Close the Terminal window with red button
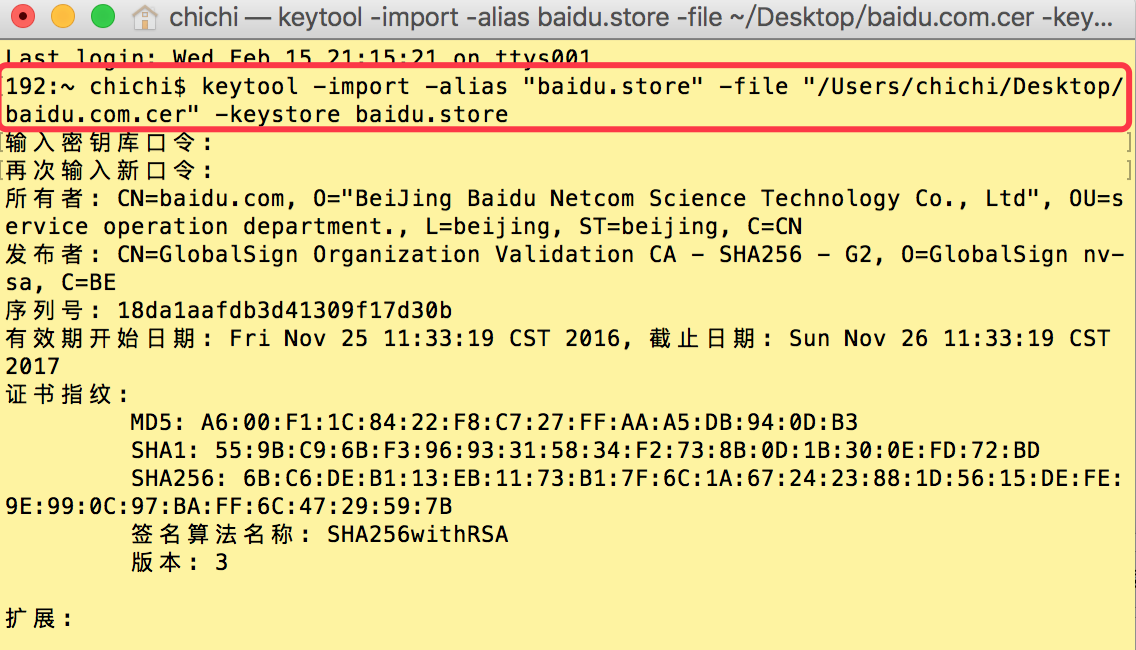 click(23, 16)
